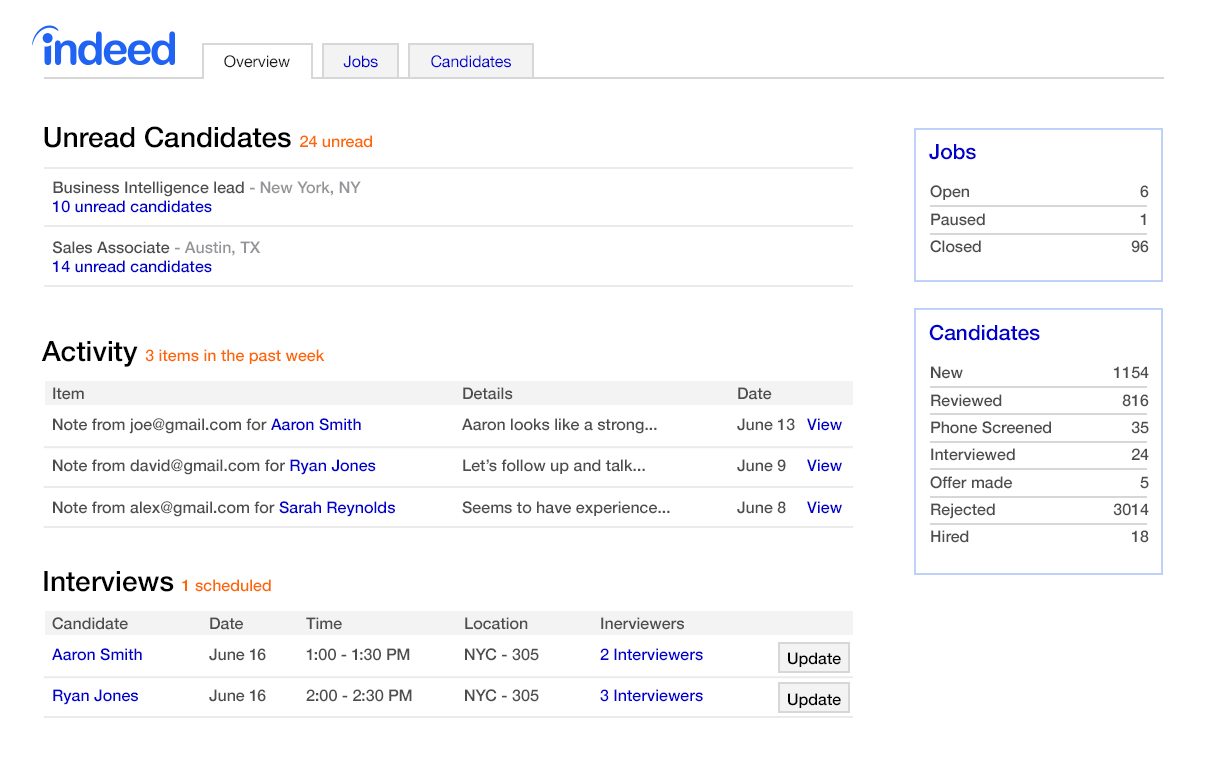Screen dimensions: 1208x768
Task: Open Aaron Smith in Activity notes
Action: click(x=316, y=425)
